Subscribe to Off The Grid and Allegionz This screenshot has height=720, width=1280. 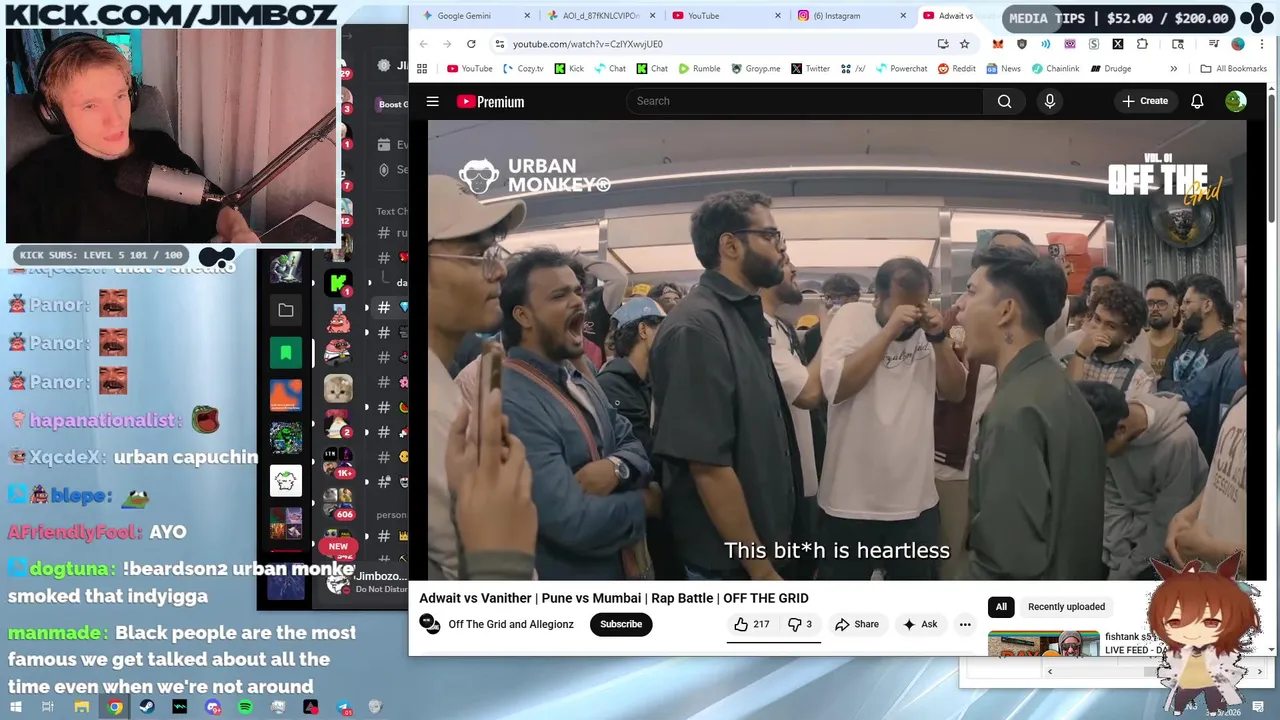point(621,624)
